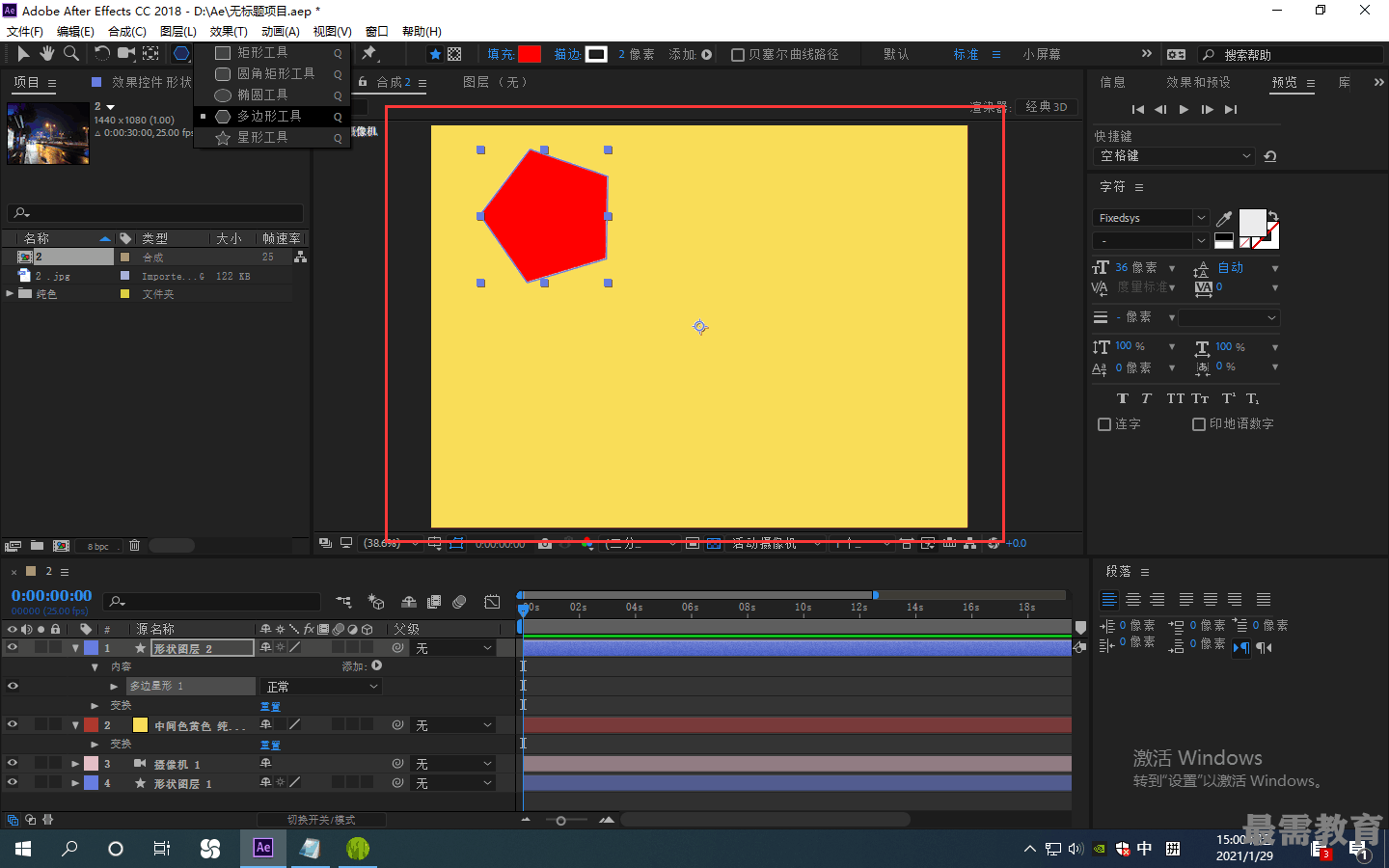Click the snapshot camera icon under the viewer

[x=545, y=544]
